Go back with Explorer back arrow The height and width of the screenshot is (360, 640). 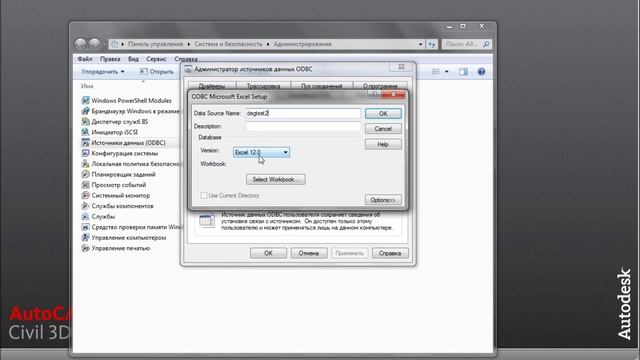click(x=81, y=44)
